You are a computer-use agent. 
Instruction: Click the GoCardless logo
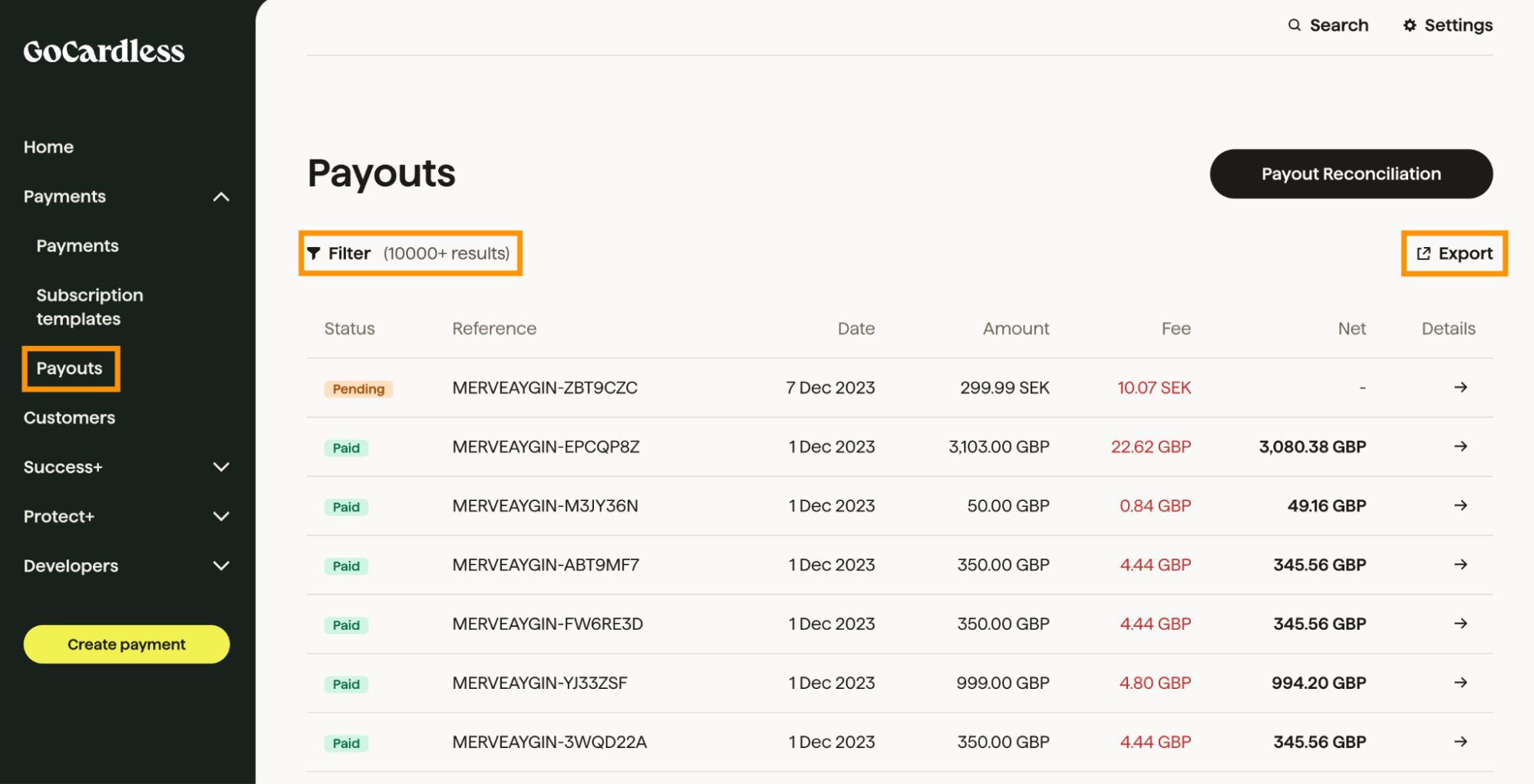click(x=103, y=51)
